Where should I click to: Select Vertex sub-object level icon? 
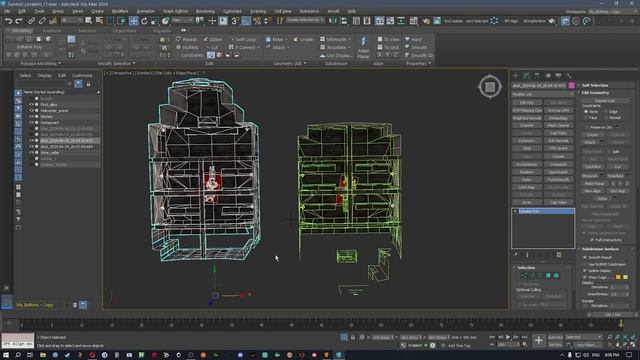pos(524,276)
